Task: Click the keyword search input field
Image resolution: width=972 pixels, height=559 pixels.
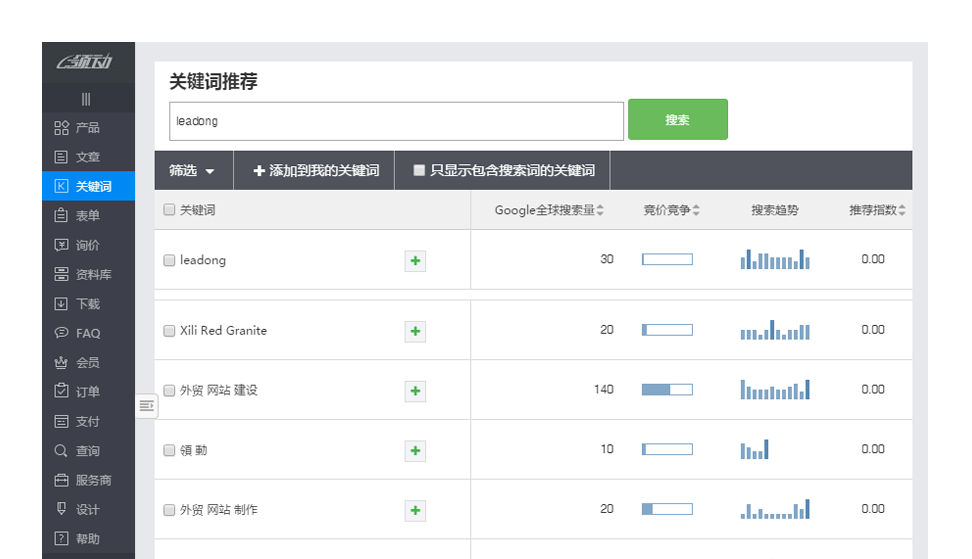Action: 396,121
